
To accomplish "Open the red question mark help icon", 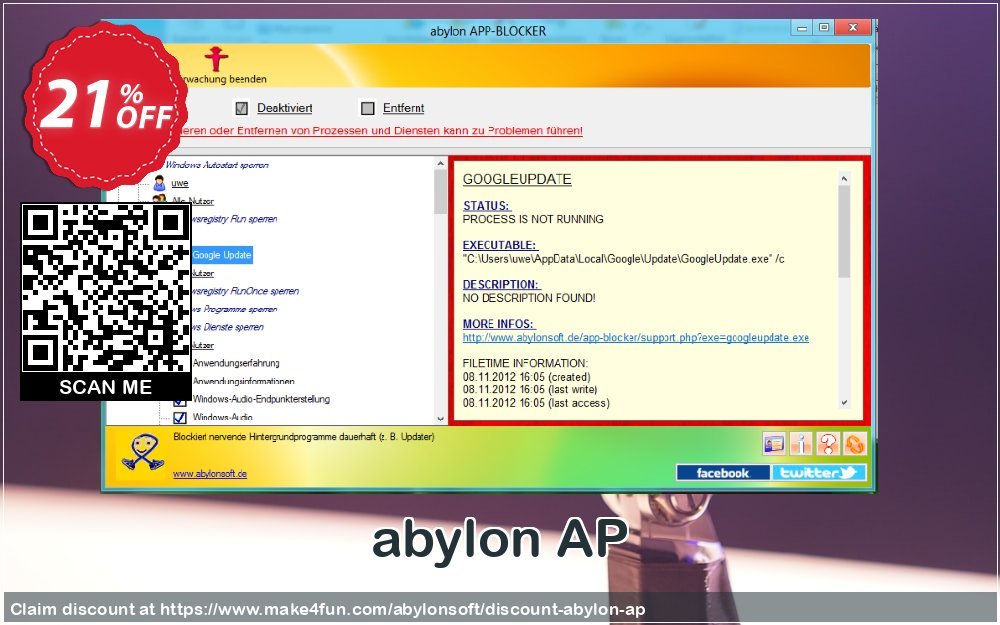I will point(828,443).
